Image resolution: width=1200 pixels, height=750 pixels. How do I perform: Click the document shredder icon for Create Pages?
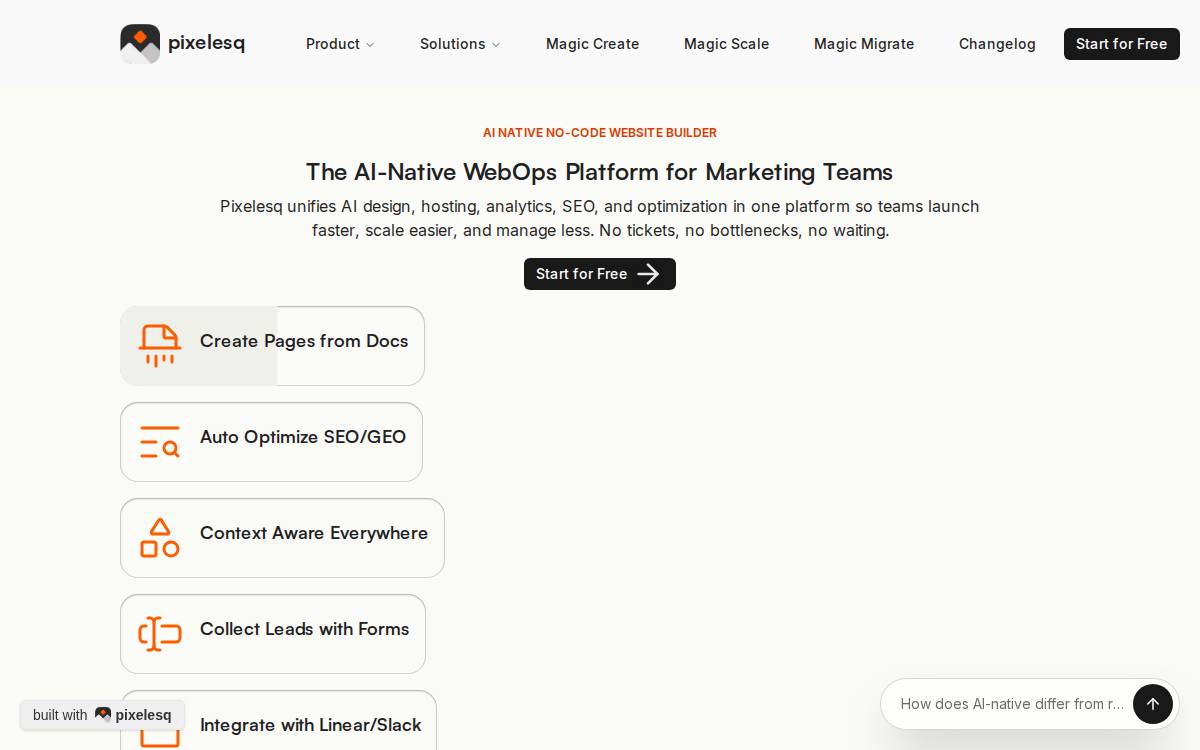pos(160,346)
